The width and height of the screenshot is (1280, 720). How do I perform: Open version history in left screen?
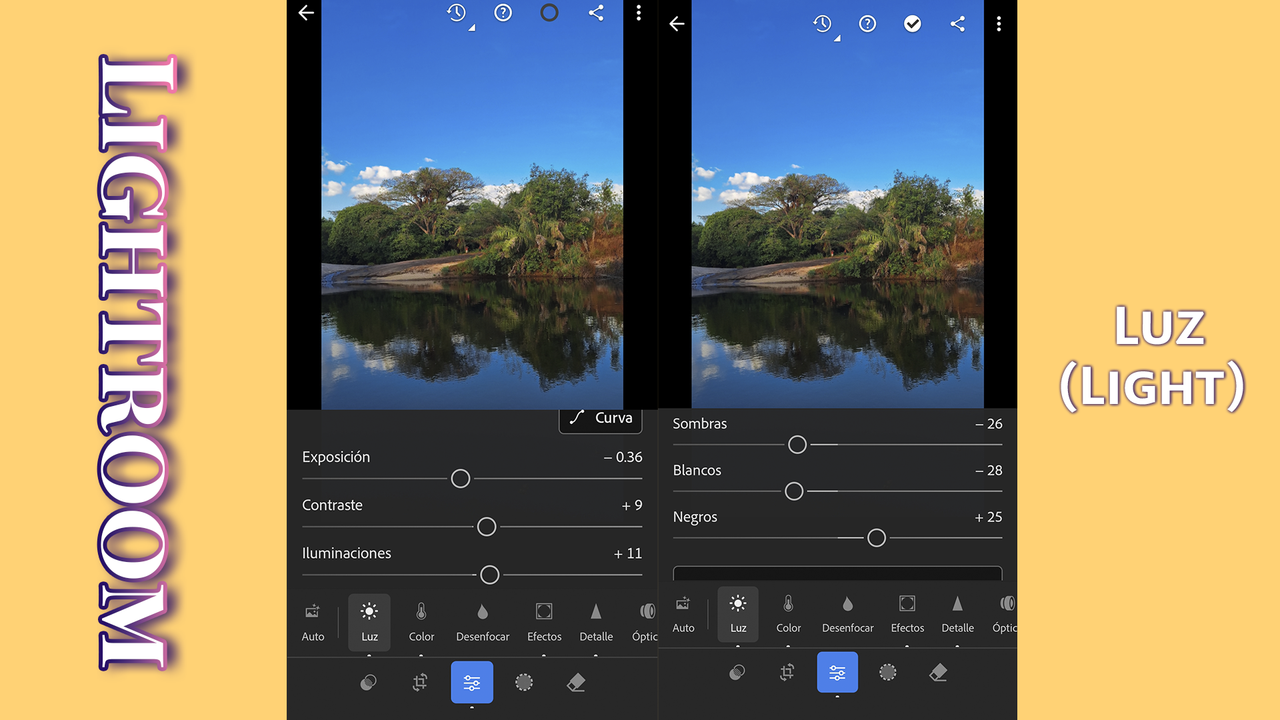tap(457, 13)
